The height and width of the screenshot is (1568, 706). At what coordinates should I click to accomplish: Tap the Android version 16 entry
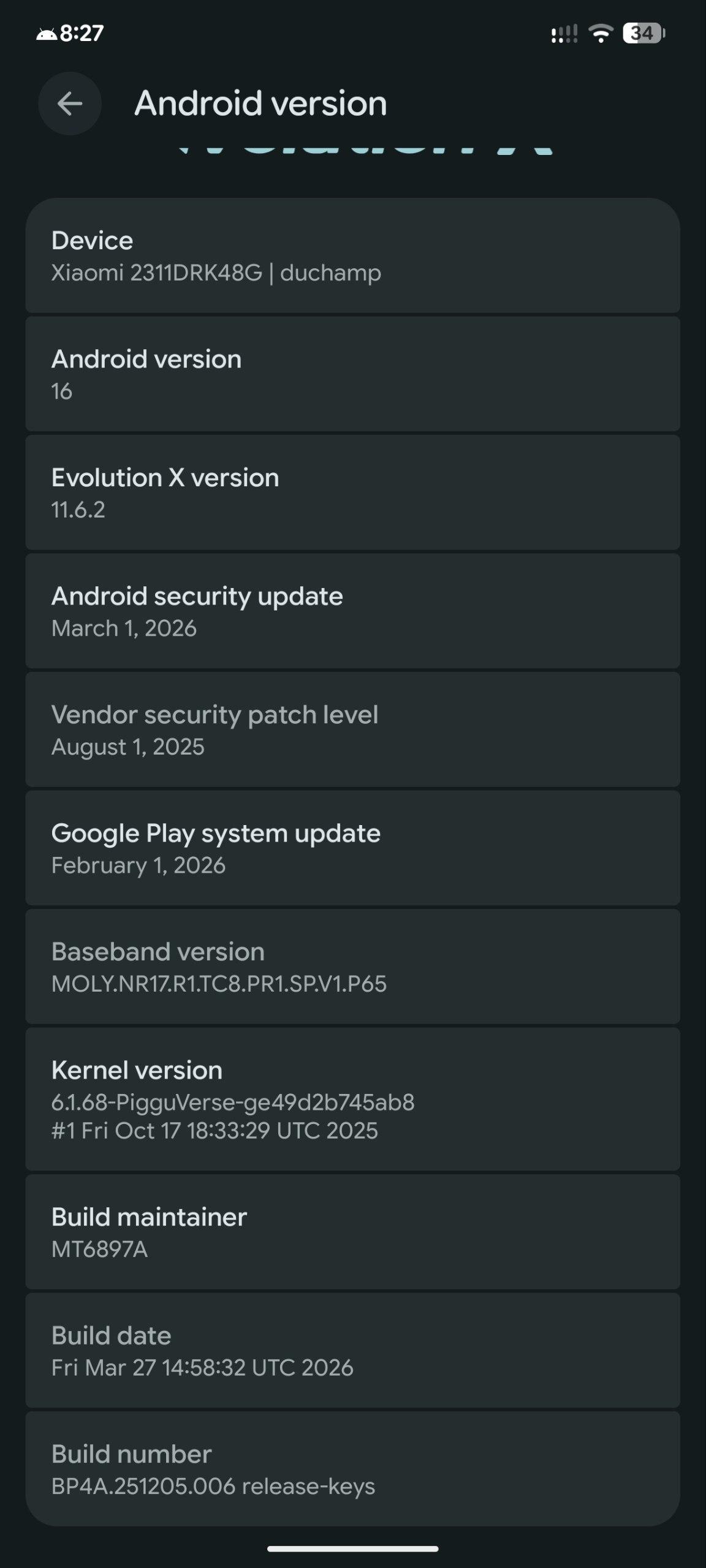click(352, 374)
